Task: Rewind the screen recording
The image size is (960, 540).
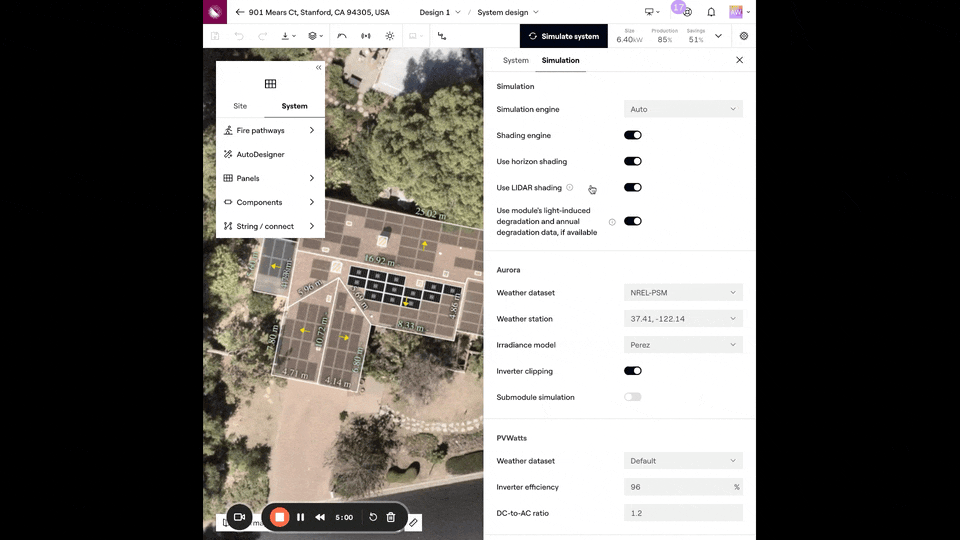Action: click(320, 517)
